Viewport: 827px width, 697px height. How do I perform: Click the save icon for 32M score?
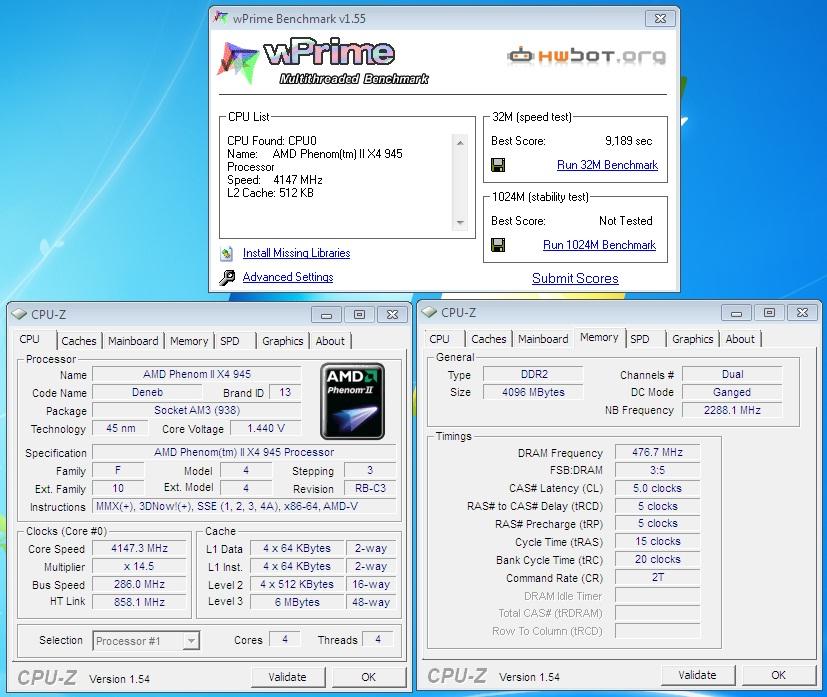pos(498,165)
